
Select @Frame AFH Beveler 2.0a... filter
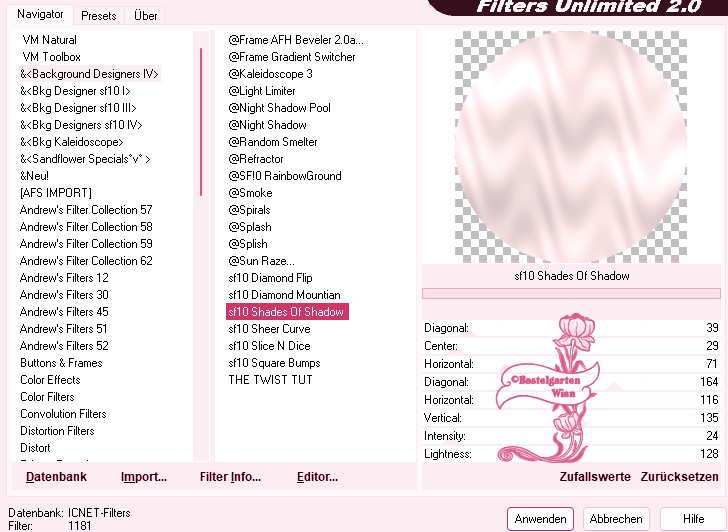[x=296, y=40]
